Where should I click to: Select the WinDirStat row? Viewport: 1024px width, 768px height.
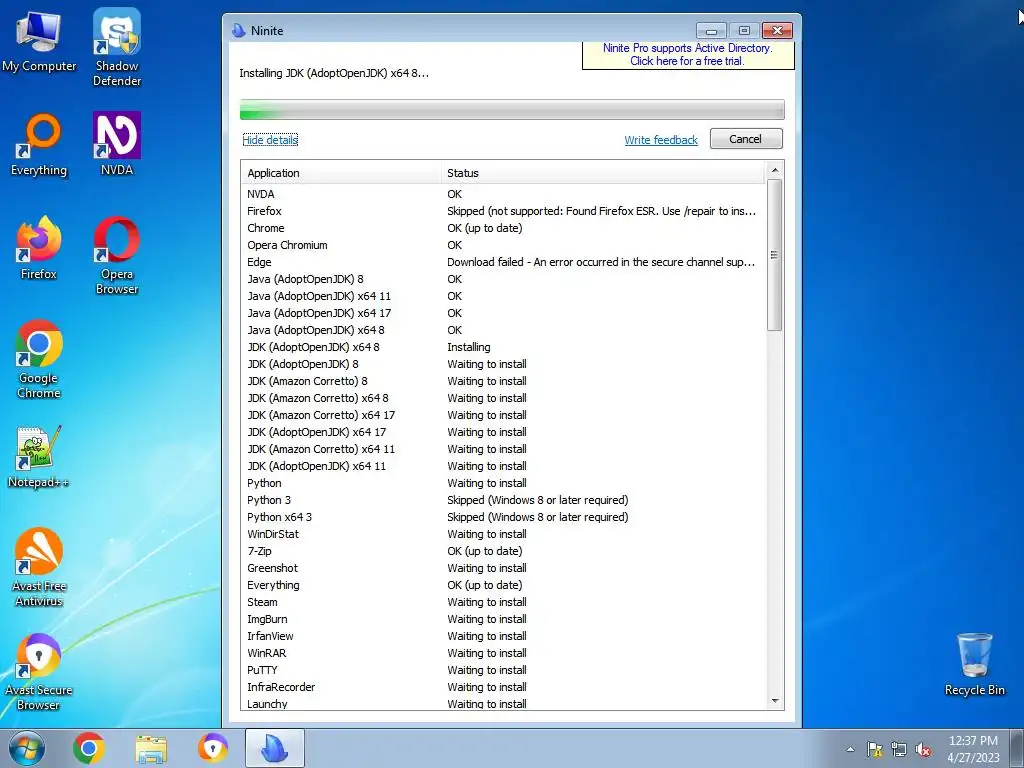tap(503, 534)
